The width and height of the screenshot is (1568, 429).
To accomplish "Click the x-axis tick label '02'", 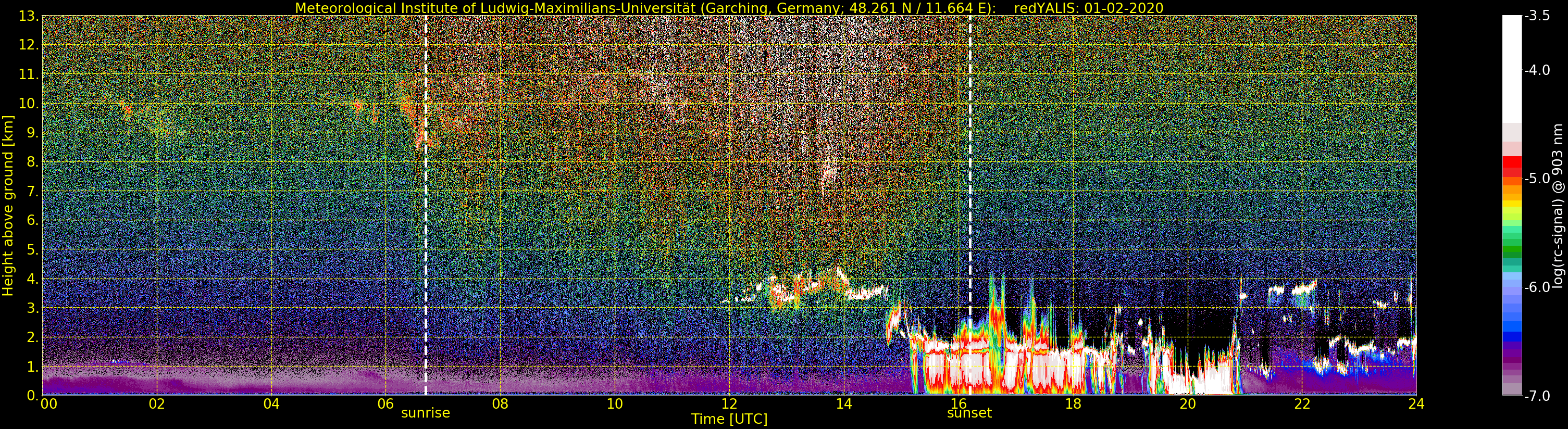I will (x=156, y=404).
